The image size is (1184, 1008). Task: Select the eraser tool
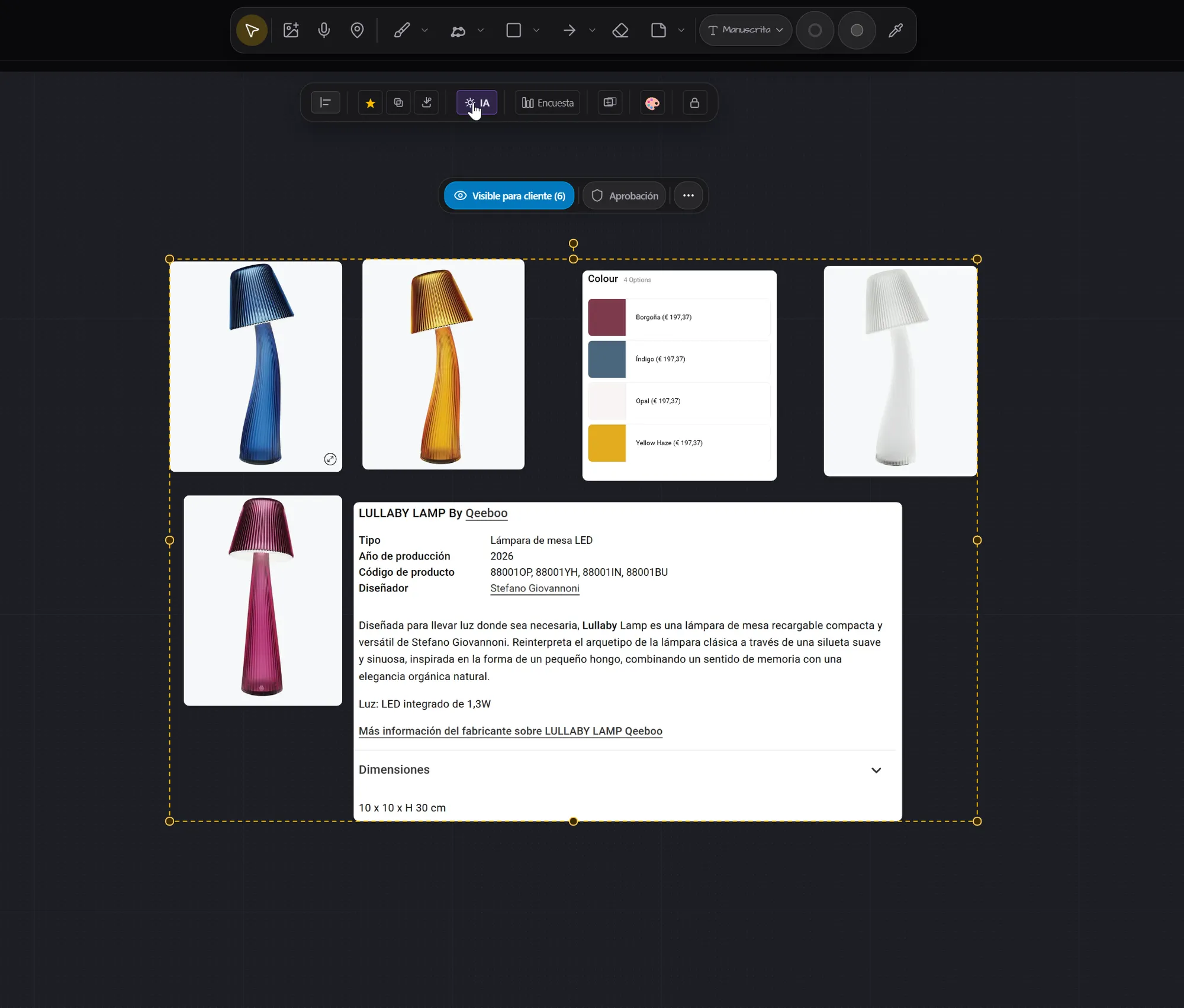(620, 30)
